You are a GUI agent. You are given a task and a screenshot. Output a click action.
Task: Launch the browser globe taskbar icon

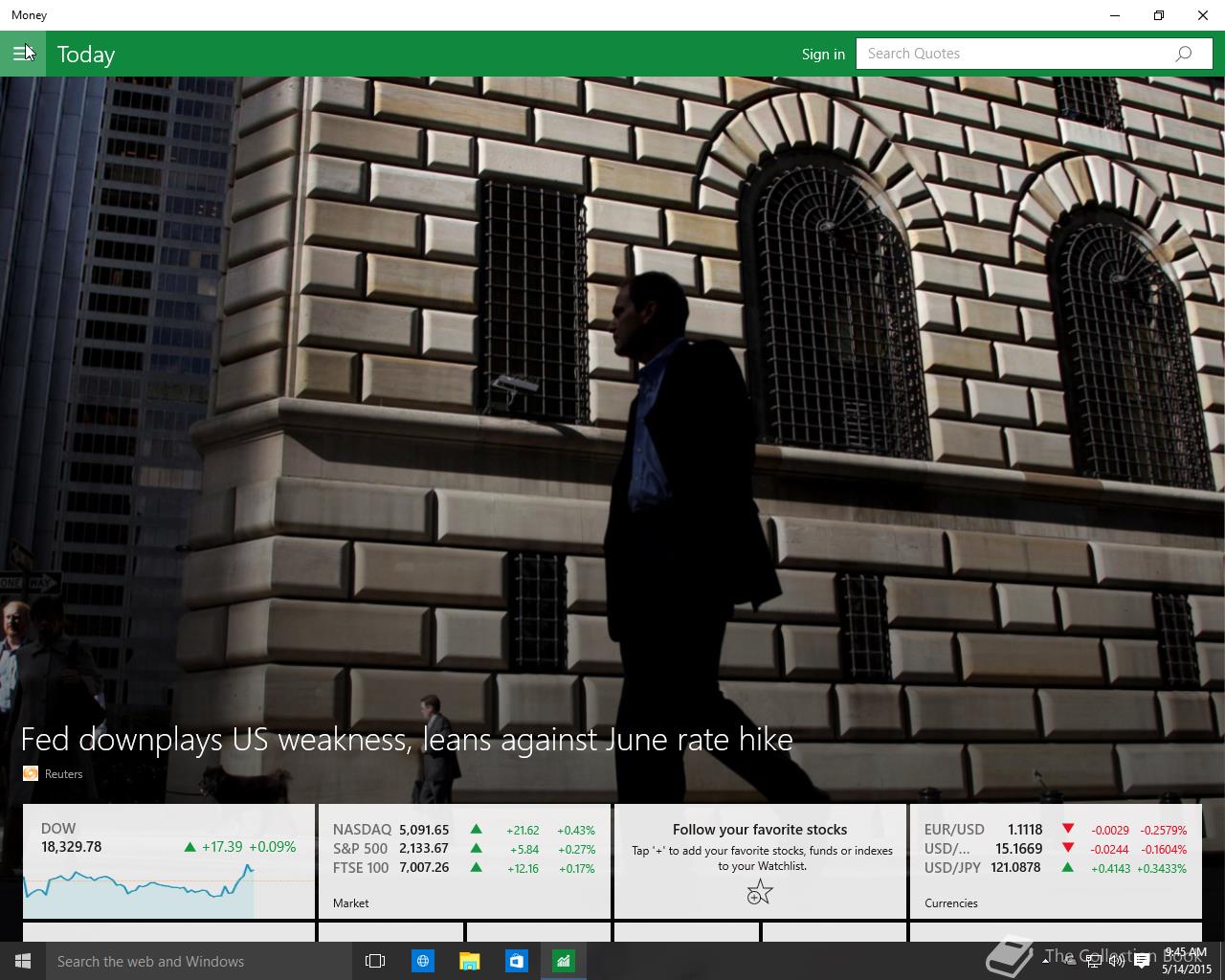(422, 961)
